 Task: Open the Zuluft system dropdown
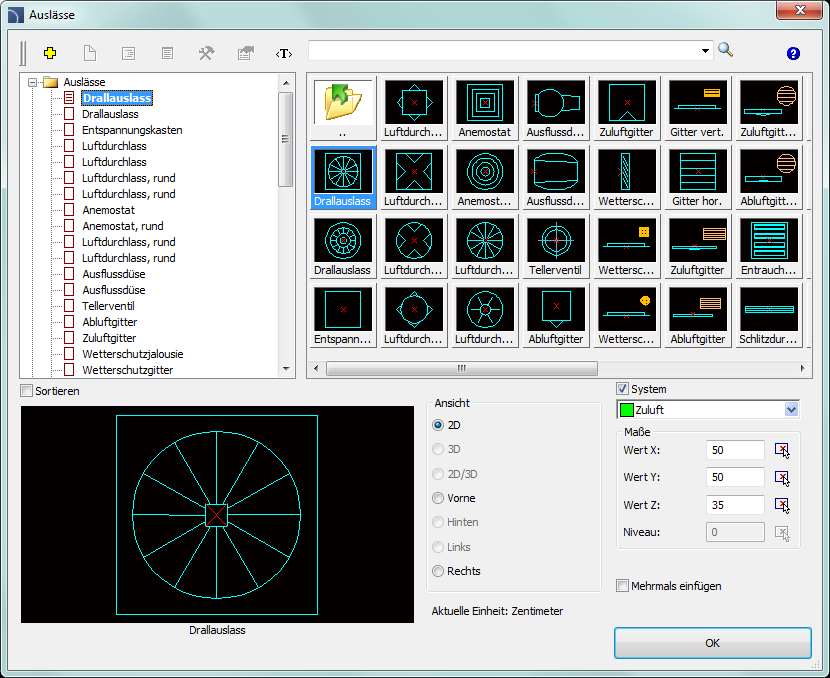tap(791, 409)
